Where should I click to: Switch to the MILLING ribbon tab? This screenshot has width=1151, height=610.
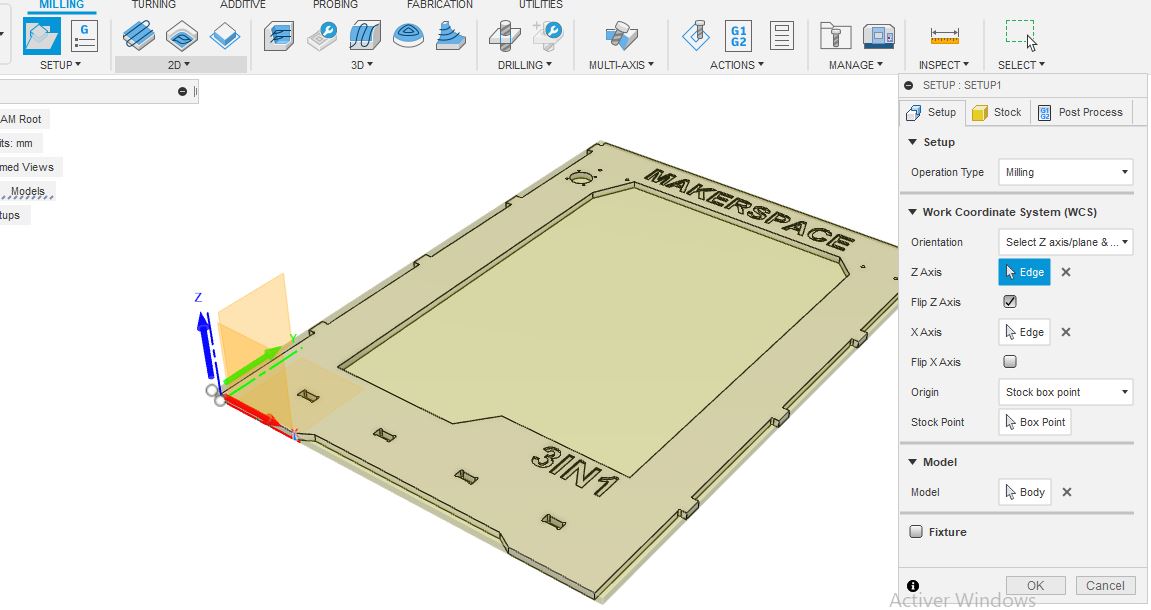coord(62,5)
